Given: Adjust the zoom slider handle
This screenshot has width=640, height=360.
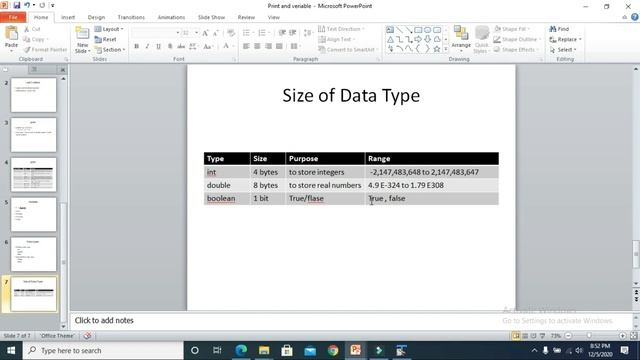Looking at the screenshot, I should pyautogui.click(x=589, y=336).
